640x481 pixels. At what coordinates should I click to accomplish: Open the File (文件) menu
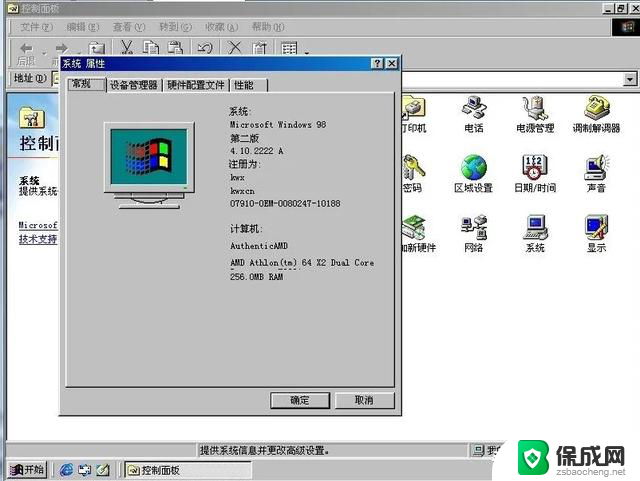point(36,27)
